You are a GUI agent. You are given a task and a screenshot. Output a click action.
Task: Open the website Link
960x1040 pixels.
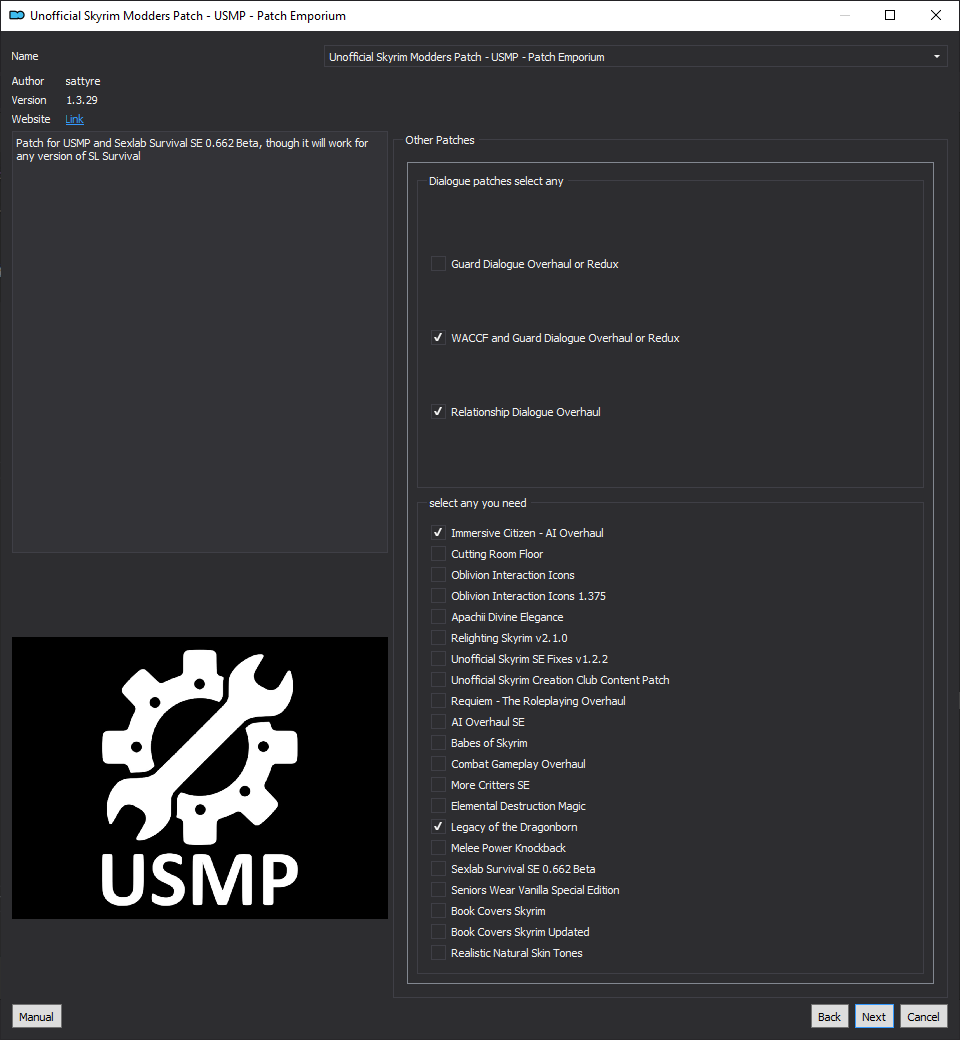point(74,119)
